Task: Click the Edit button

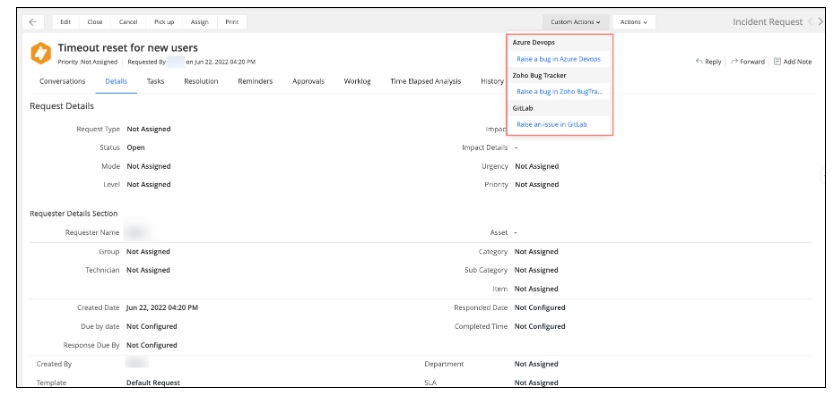Action: 66,22
